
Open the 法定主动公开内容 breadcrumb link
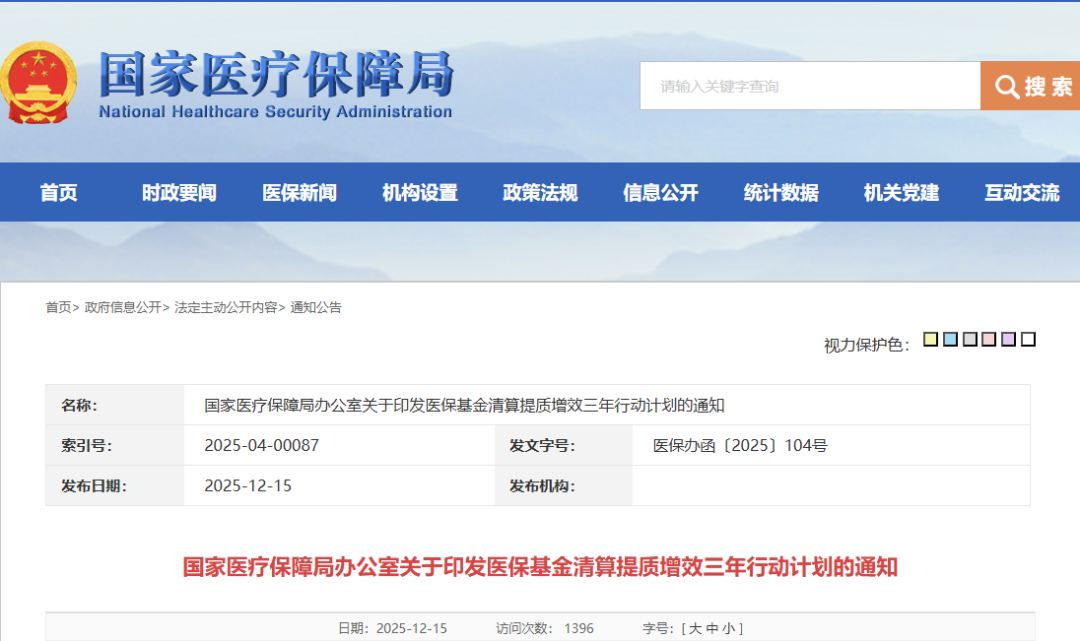pos(225,307)
